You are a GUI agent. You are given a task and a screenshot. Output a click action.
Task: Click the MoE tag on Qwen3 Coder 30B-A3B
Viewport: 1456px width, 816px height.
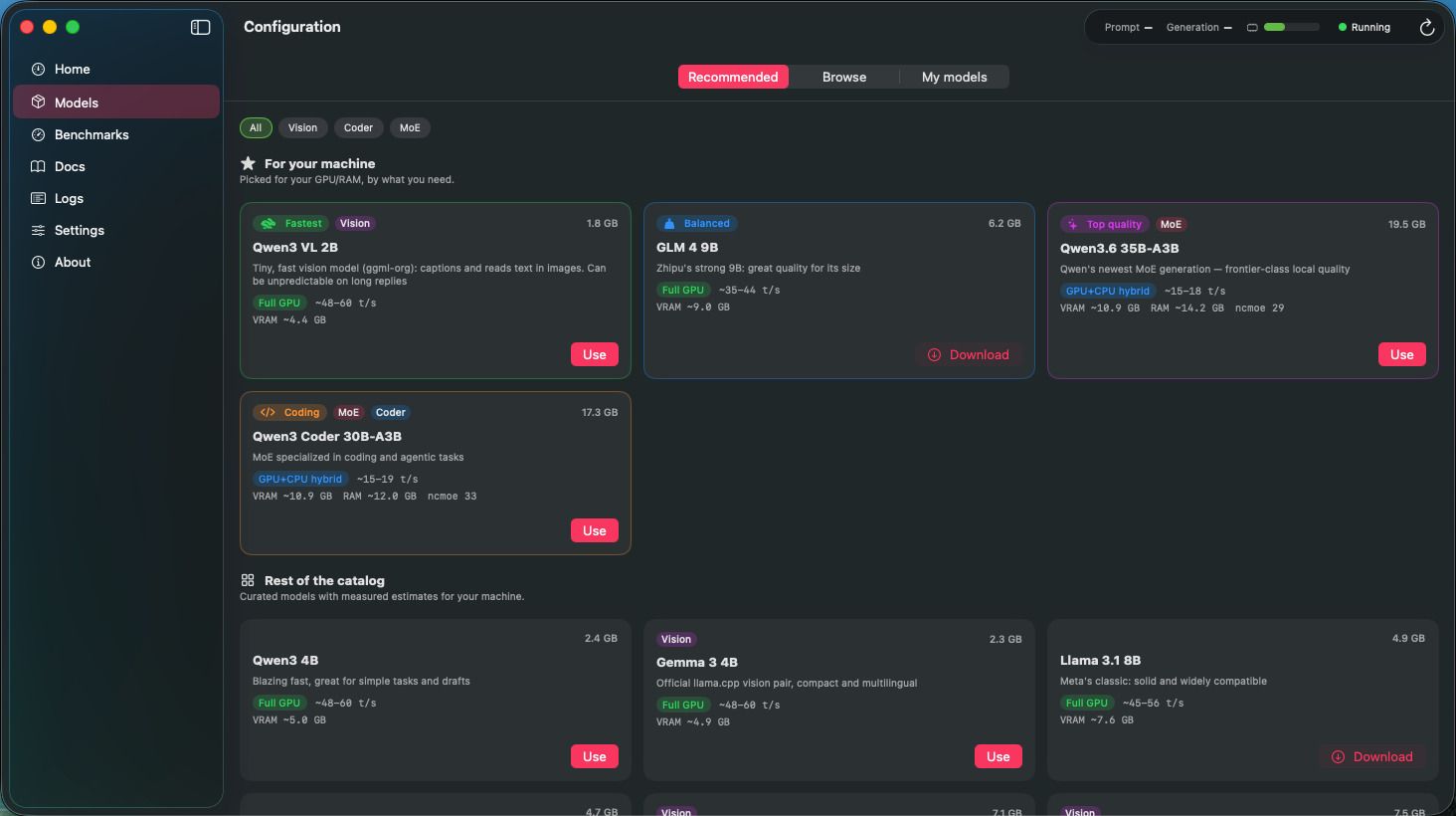coord(348,413)
